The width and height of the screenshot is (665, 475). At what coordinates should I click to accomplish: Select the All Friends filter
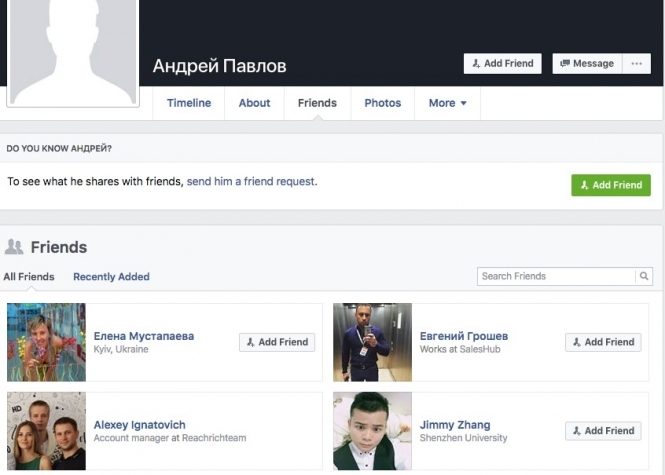pos(29,277)
